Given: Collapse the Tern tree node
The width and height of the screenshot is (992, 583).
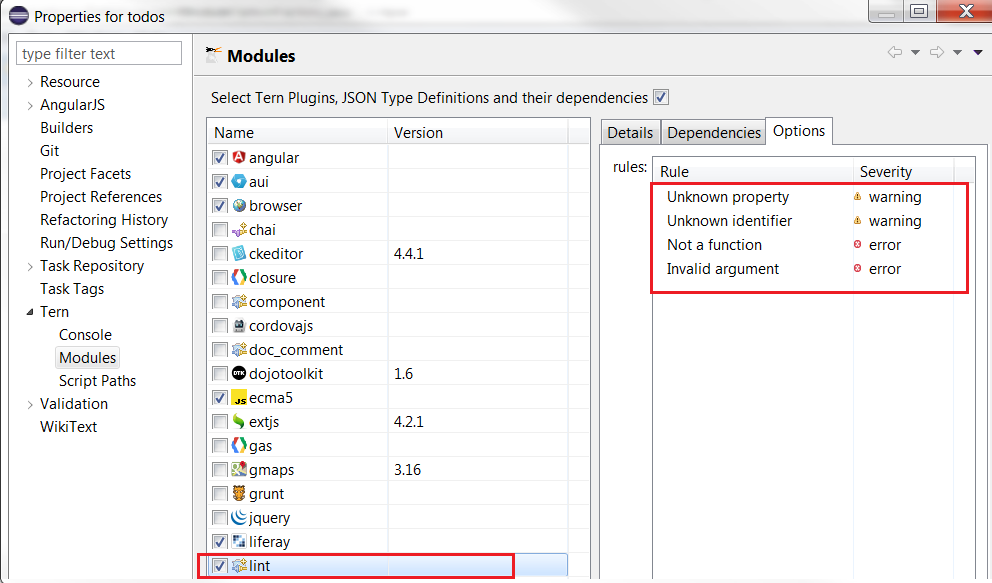Looking at the screenshot, I should 30,312.
